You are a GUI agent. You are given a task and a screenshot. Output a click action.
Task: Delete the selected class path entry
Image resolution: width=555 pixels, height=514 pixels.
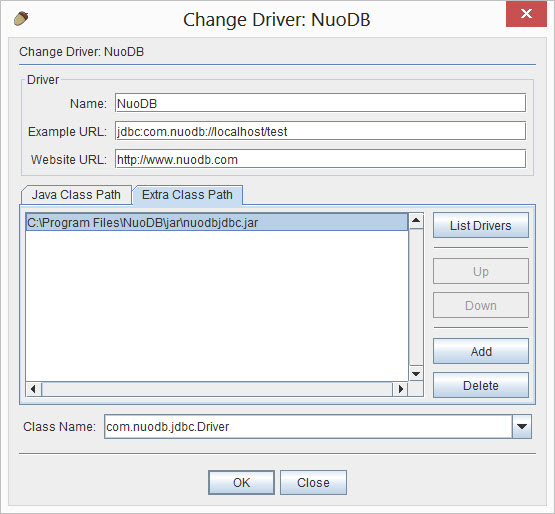(x=481, y=385)
